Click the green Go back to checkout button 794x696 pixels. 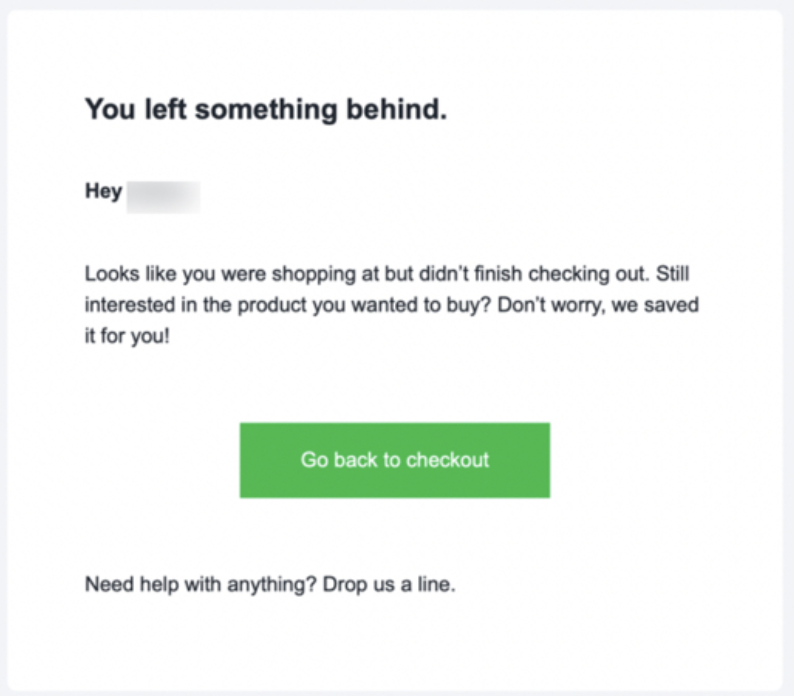[394, 460]
